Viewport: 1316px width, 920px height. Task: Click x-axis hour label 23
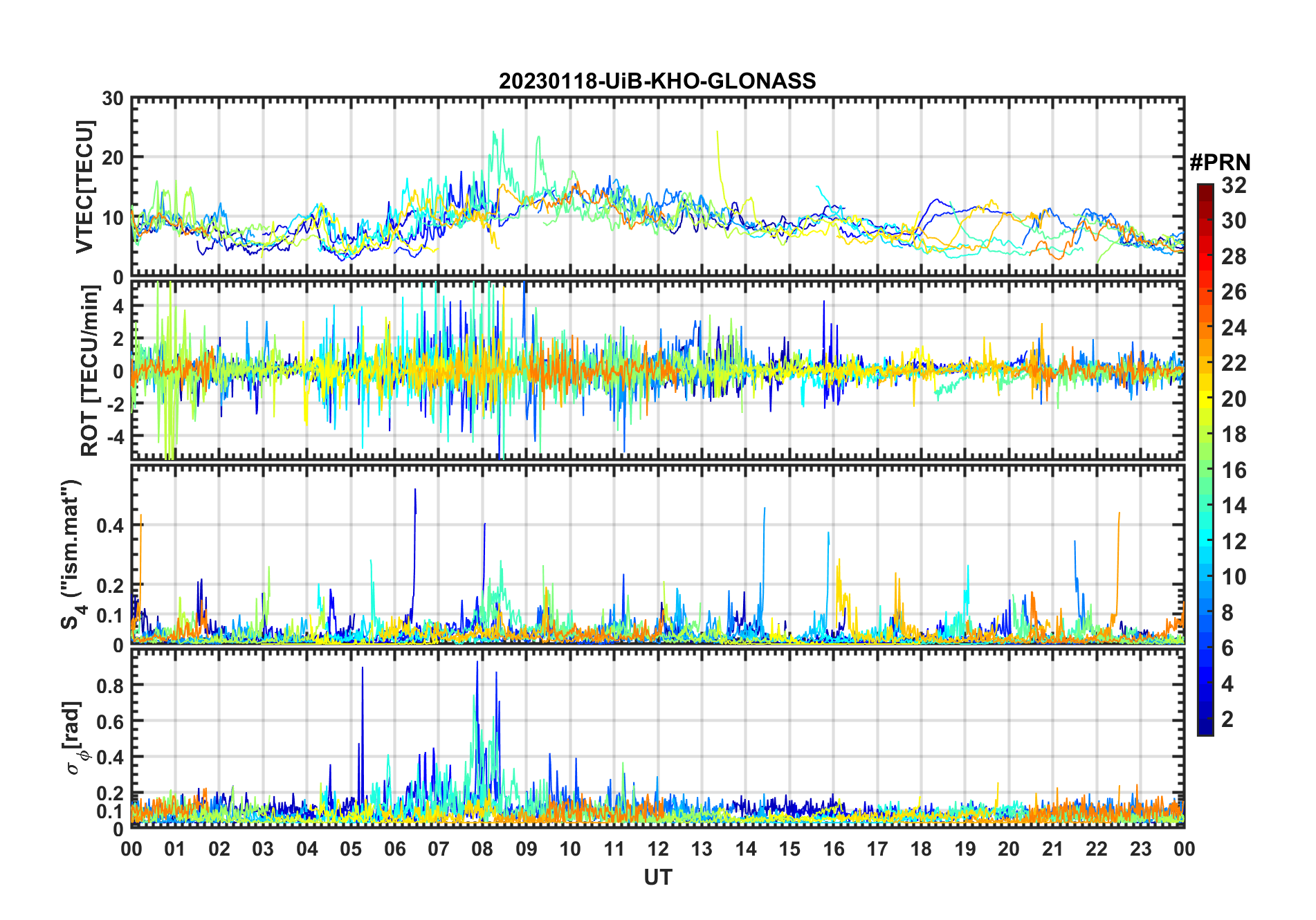(1141, 849)
